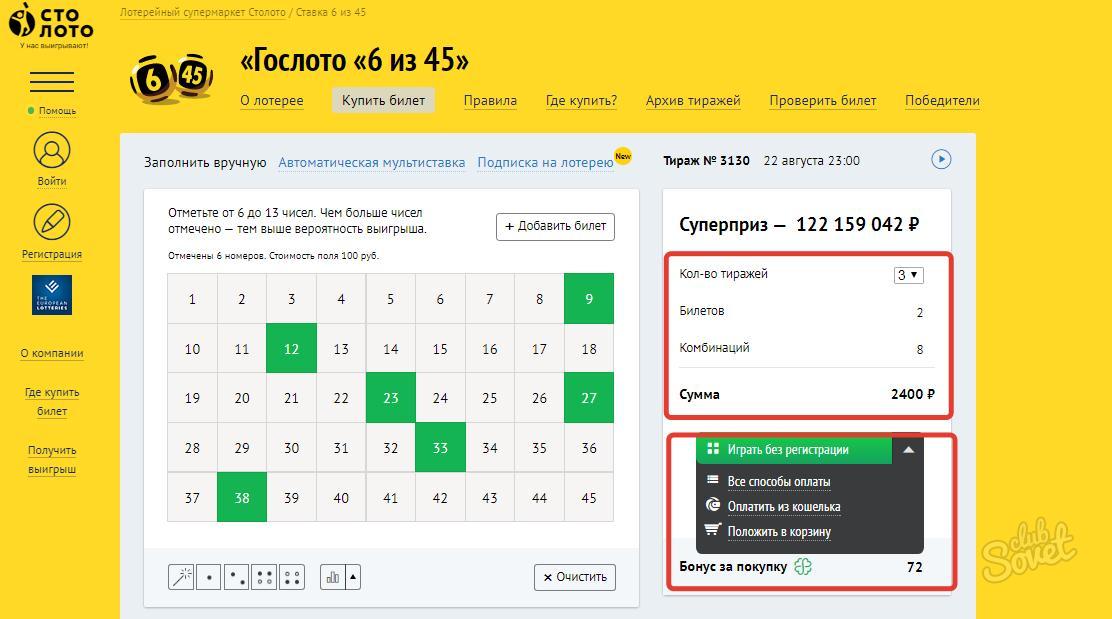
Task: Mark number 16 on the ticket grid
Action: pyautogui.click(x=490, y=348)
